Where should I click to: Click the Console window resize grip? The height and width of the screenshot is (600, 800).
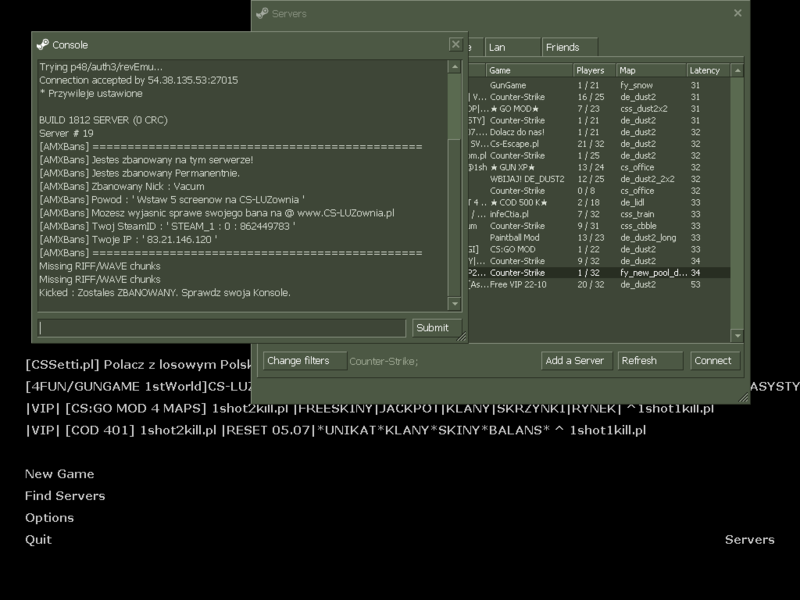click(x=463, y=338)
